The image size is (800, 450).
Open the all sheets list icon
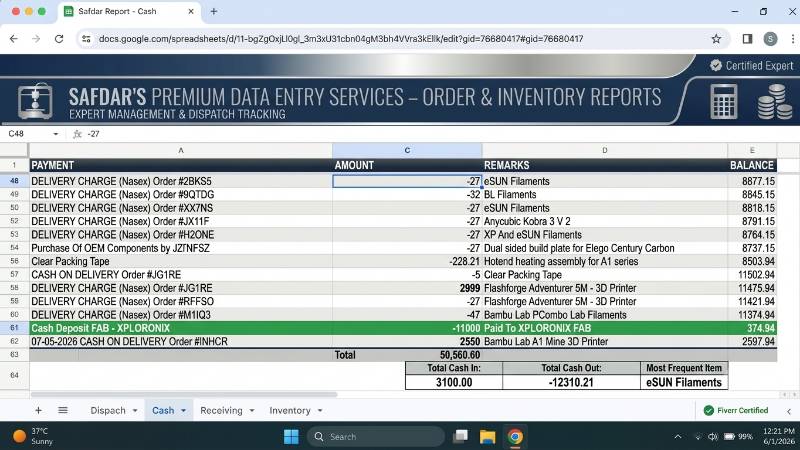tap(63, 410)
